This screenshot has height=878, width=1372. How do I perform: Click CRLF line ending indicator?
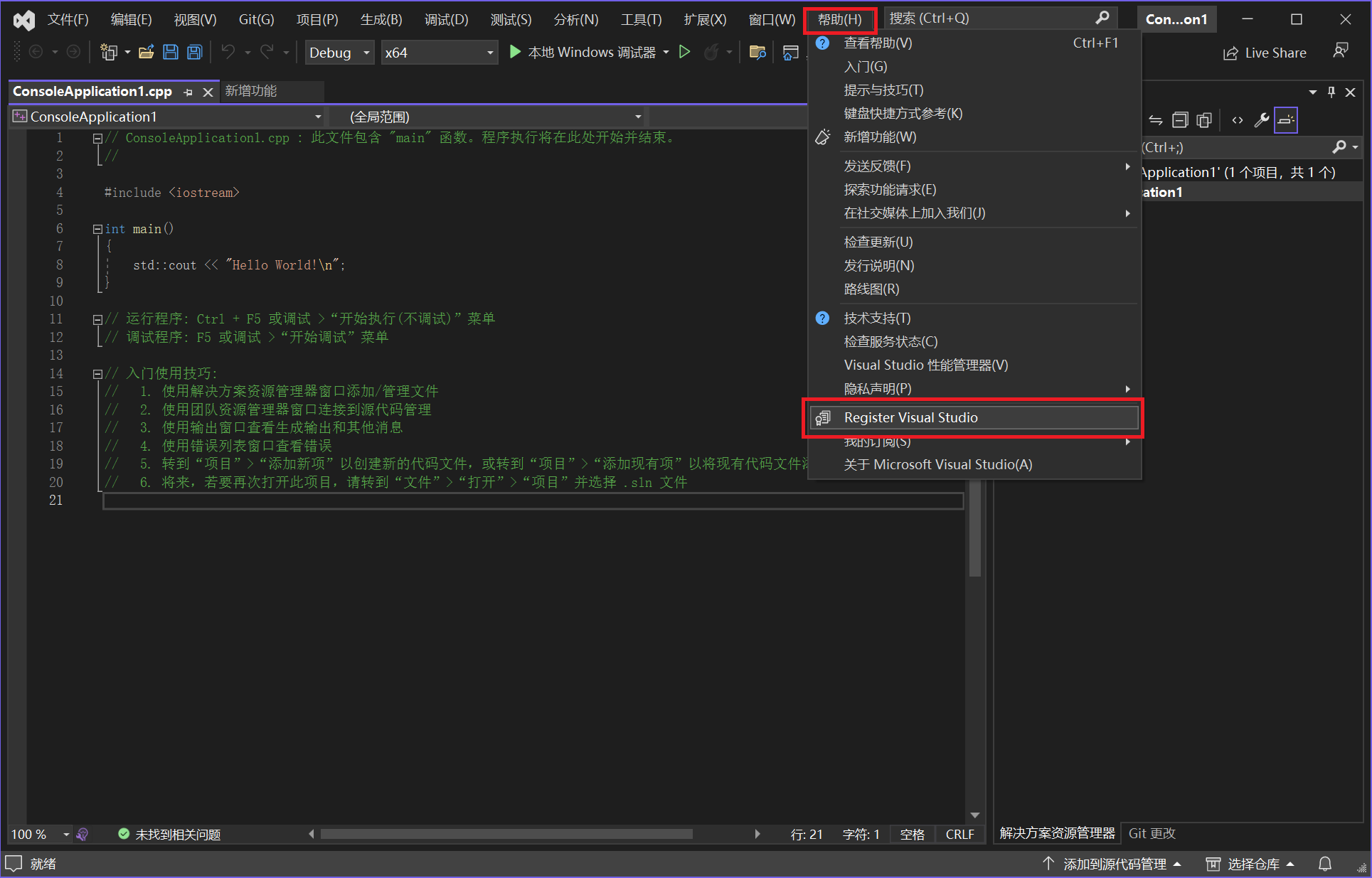(959, 834)
